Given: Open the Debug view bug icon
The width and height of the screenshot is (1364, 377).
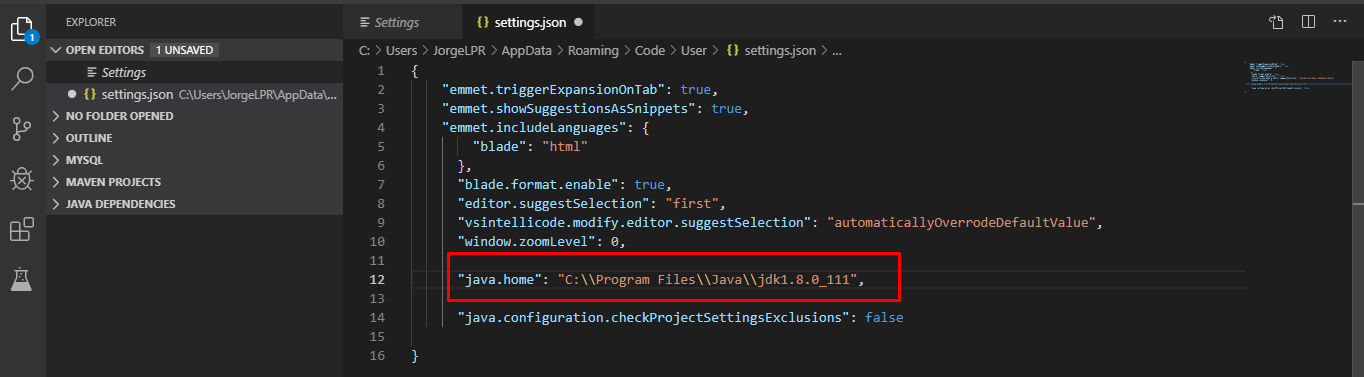Looking at the screenshot, I should pyautogui.click(x=22, y=179).
